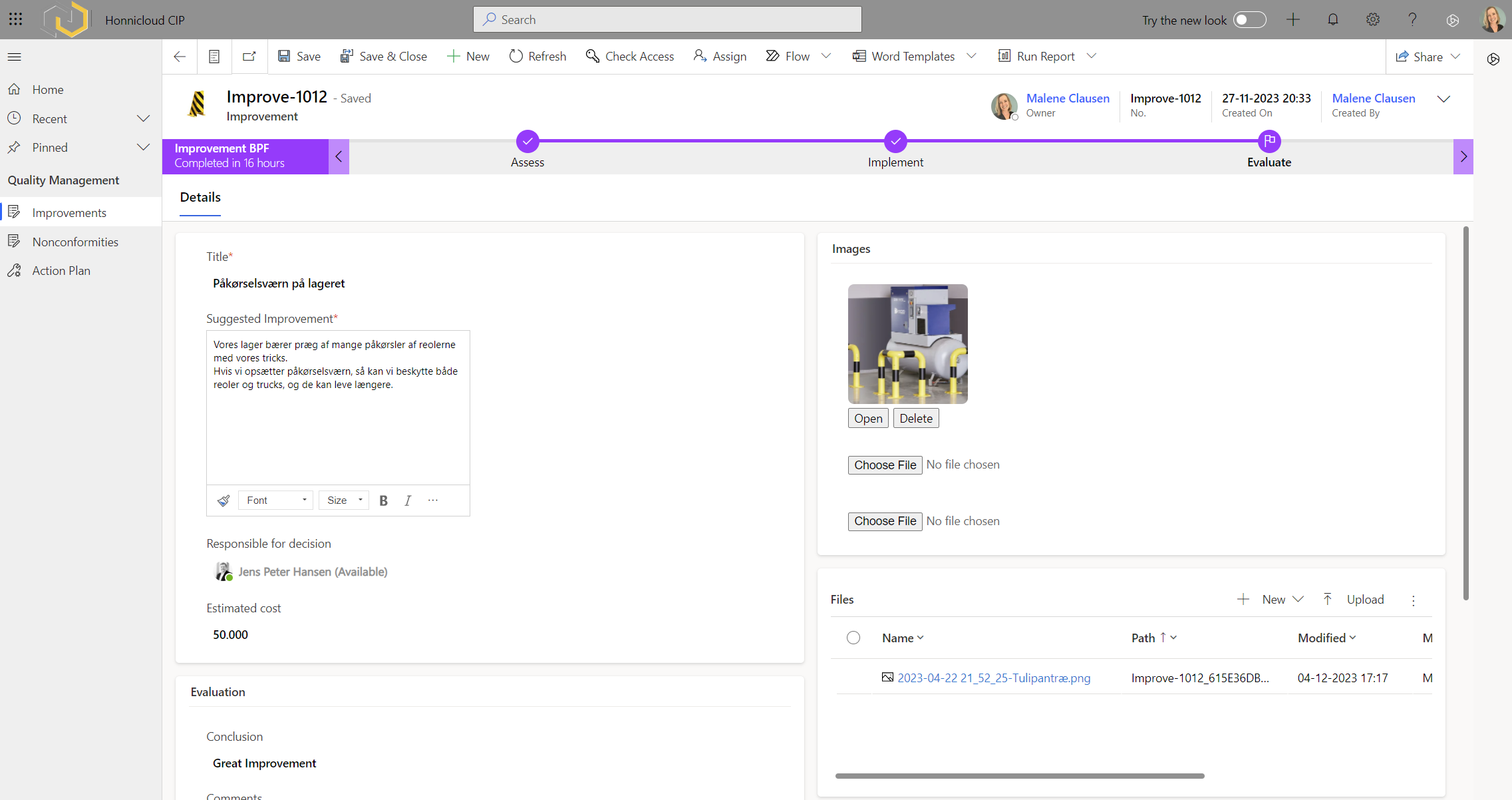Refresh the form
Image resolution: width=1512 pixels, height=800 pixels.
(538, 57)
